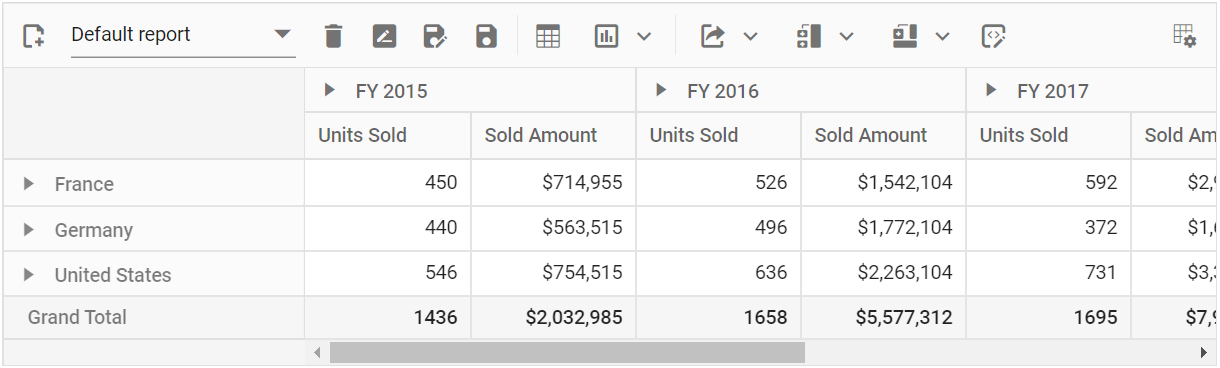Click the $563,515 cell
This screenshot has height=368, width=1220.
553,228
